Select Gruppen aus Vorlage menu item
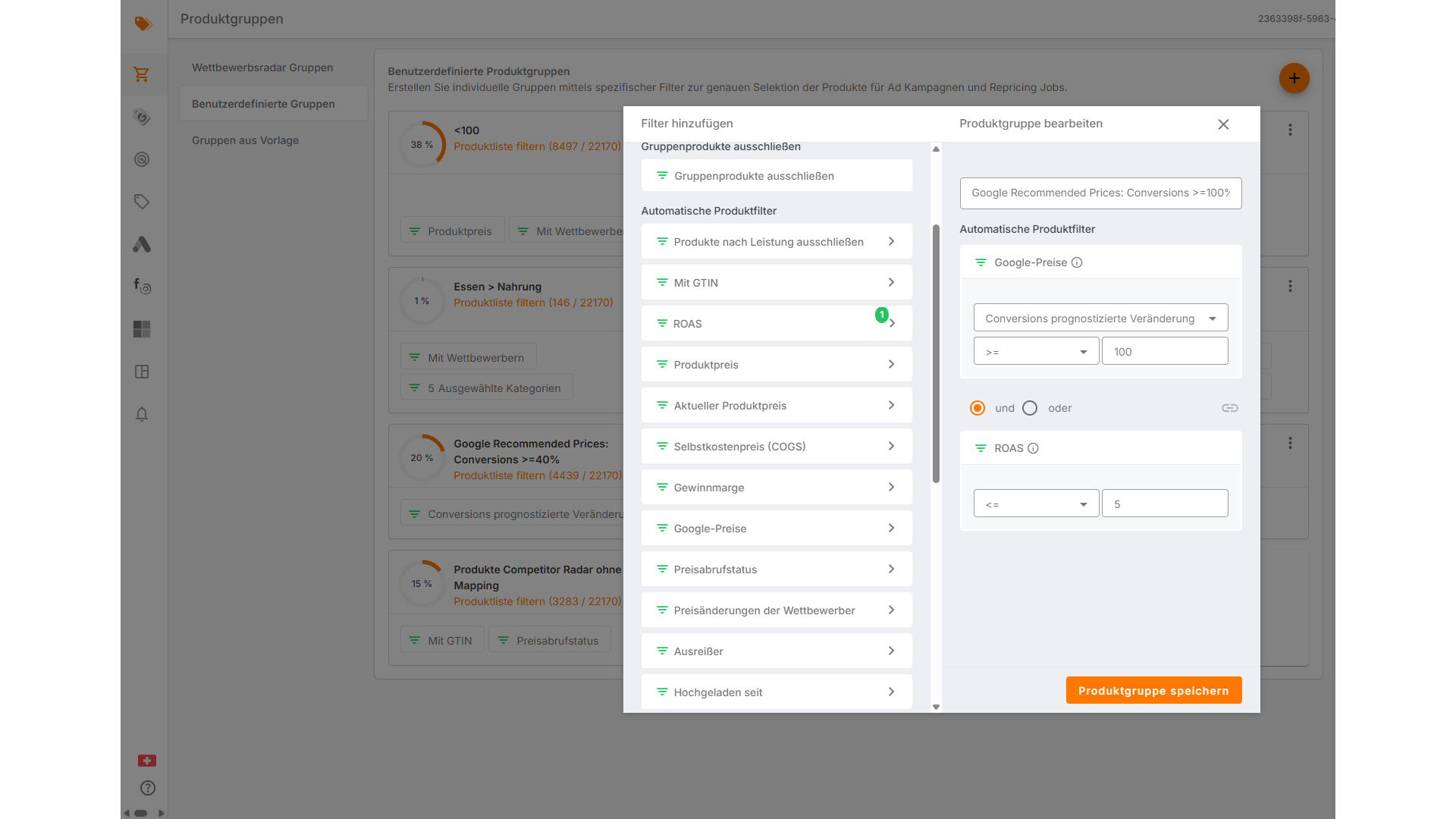Screen dimensions: 1456x819 (x=274, y=140)
